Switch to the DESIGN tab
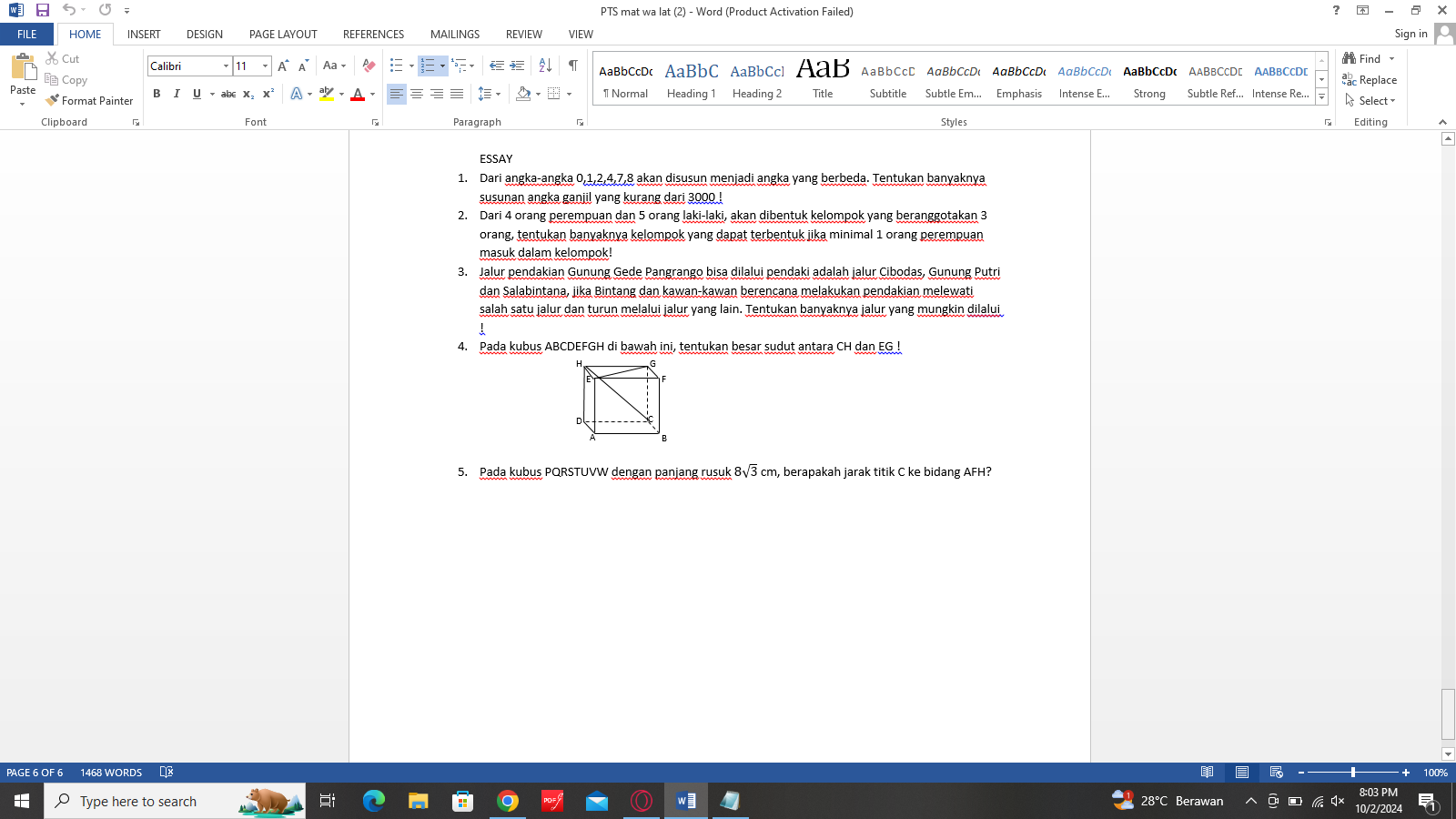This screenshot has height=819, width=1456. point(205,35)
